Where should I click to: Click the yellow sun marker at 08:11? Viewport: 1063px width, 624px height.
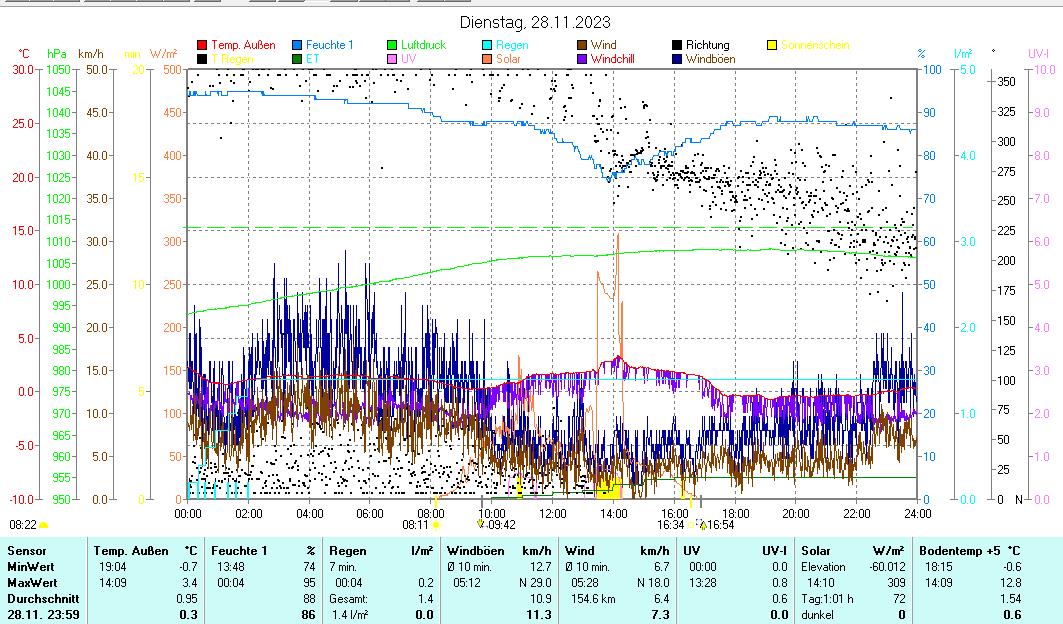tap(436, 524)
